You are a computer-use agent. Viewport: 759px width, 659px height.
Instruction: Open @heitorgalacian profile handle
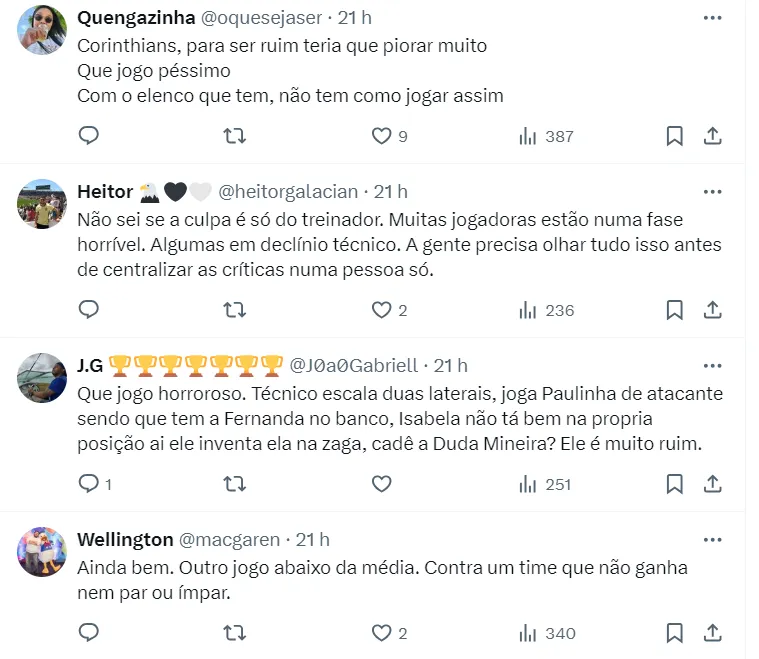(x=289, y=191)
